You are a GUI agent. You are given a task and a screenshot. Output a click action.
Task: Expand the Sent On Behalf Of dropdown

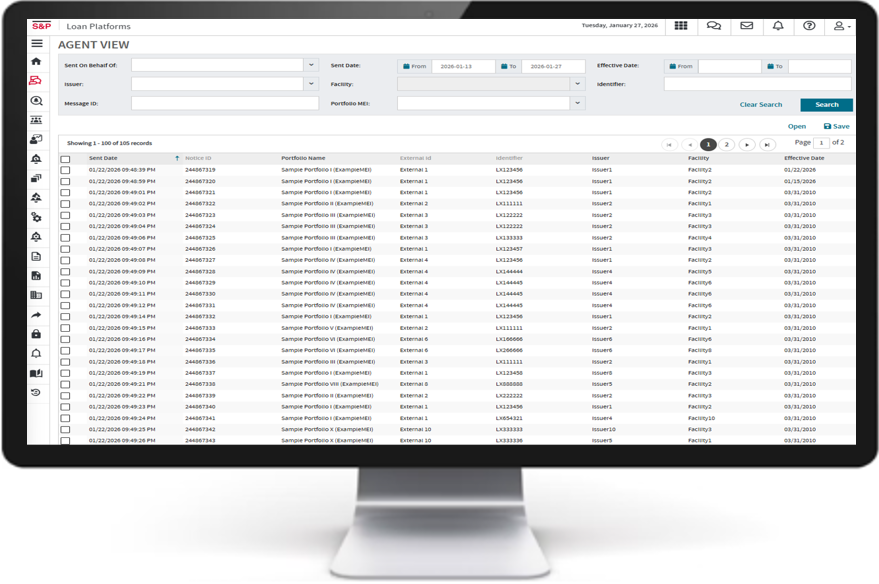coord(311,65)
